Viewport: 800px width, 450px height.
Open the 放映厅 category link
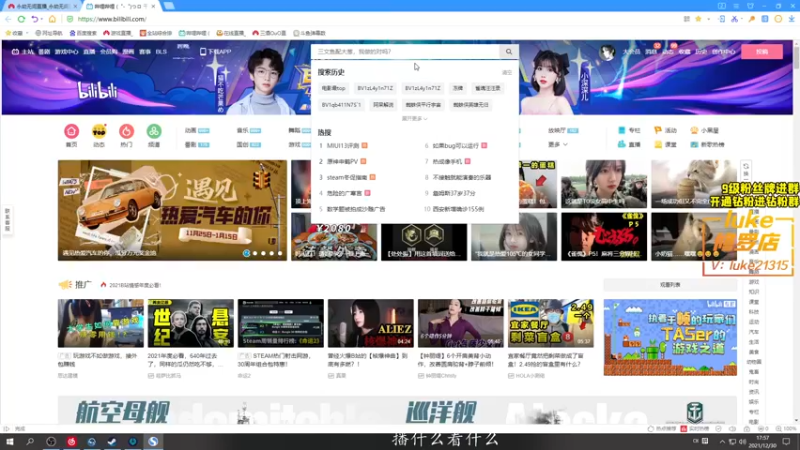tap(563, 131)
